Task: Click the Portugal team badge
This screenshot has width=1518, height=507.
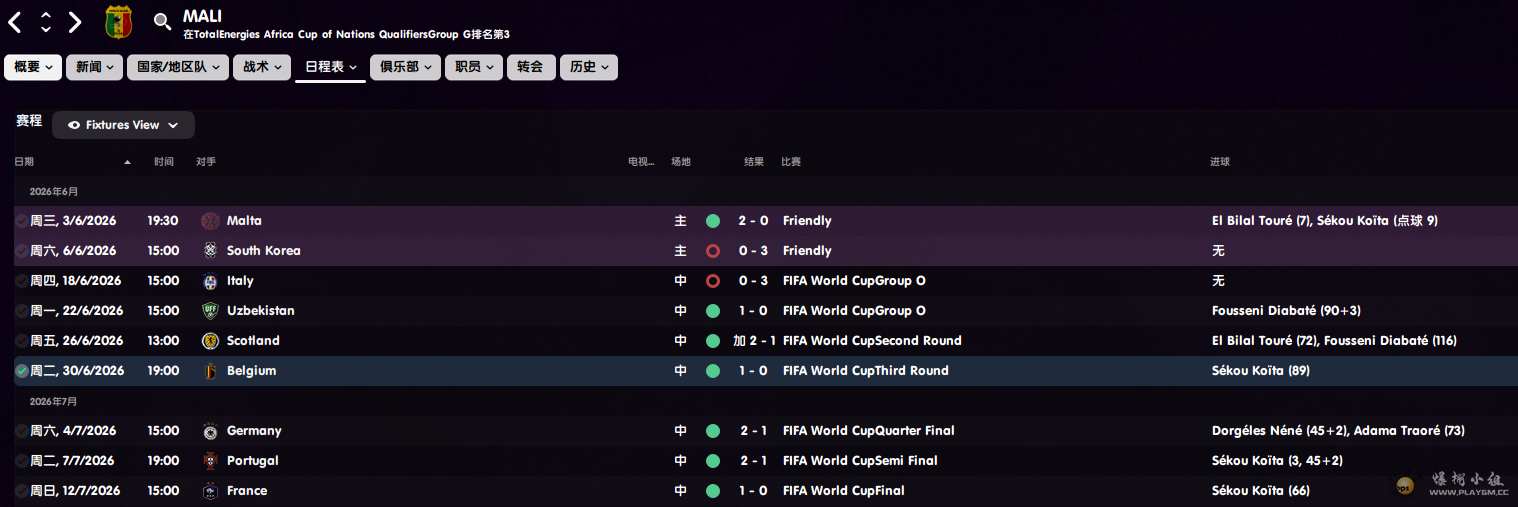Action: pyautogui.click(x=210, y=461)
